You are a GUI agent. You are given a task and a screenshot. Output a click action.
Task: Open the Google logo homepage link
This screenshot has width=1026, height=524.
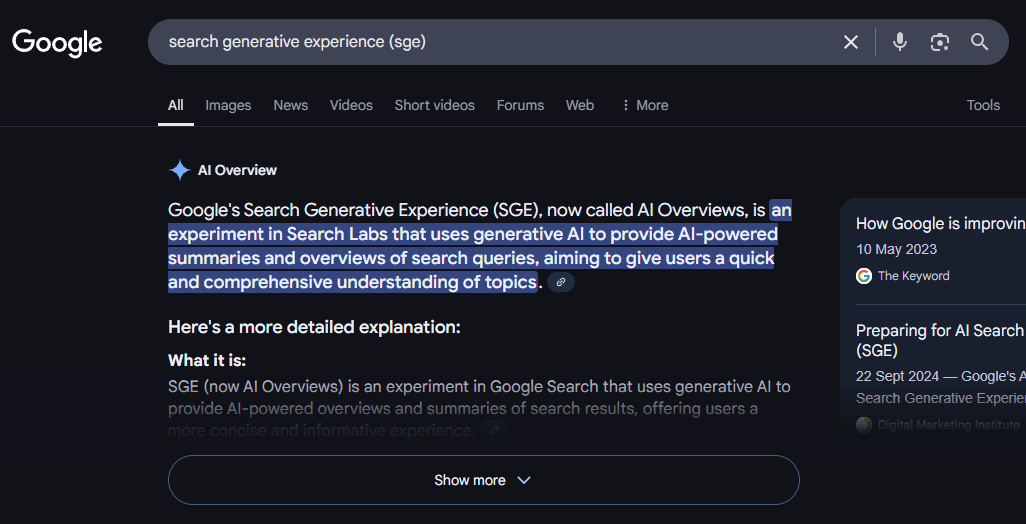[57, 43]
